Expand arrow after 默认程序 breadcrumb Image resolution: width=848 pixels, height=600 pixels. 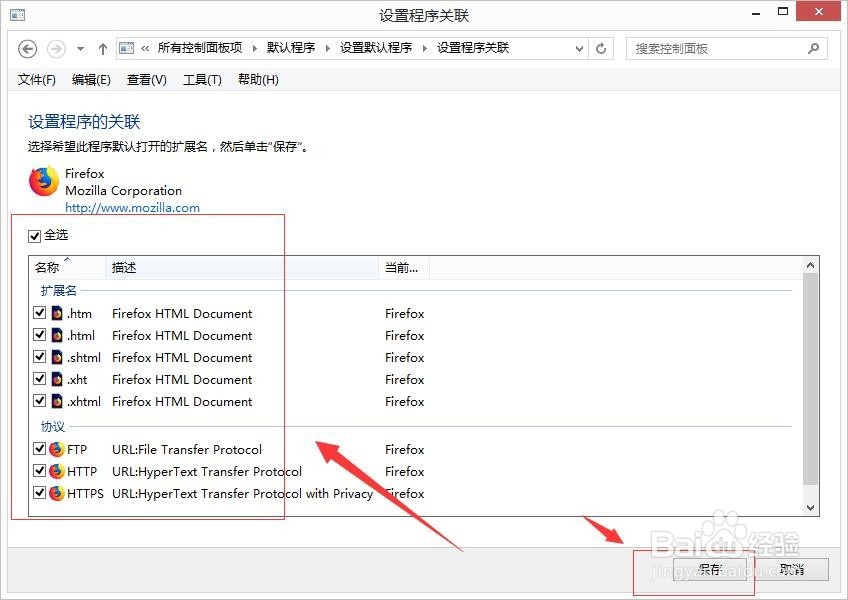(x=328, y=49)
